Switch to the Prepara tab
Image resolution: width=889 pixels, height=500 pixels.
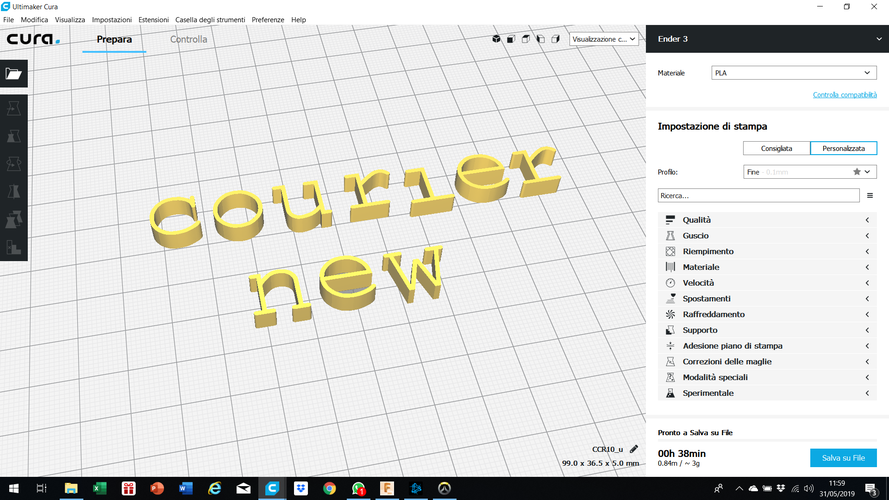114,39
